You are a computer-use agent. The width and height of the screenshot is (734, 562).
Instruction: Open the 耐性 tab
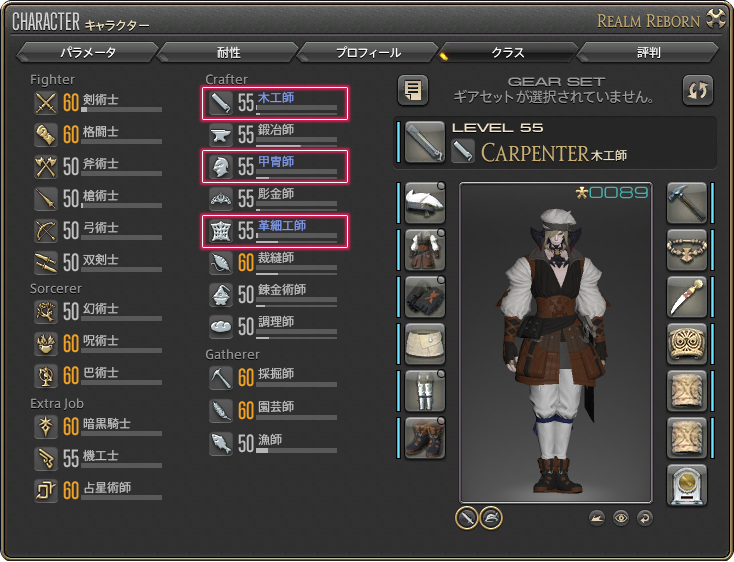pos(228,52)
